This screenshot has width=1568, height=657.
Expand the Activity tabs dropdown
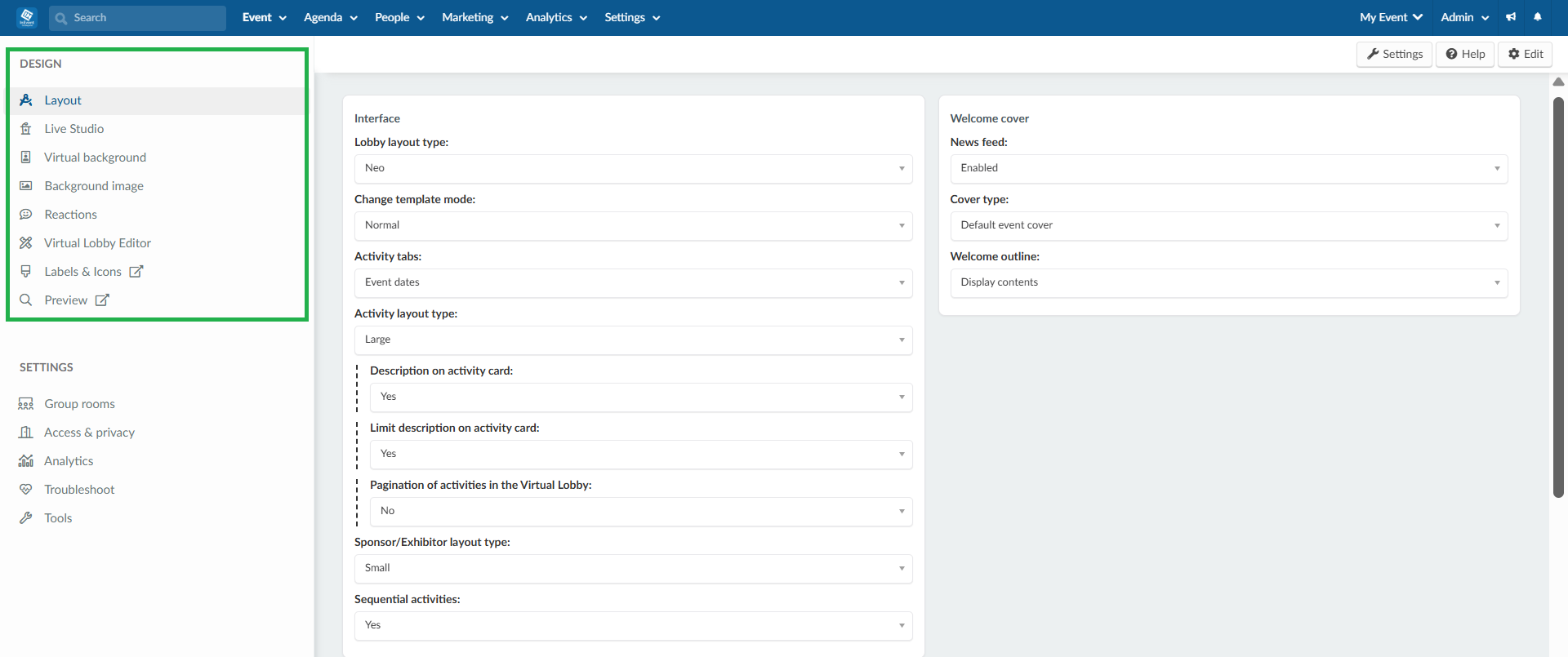tap(634, 283)
